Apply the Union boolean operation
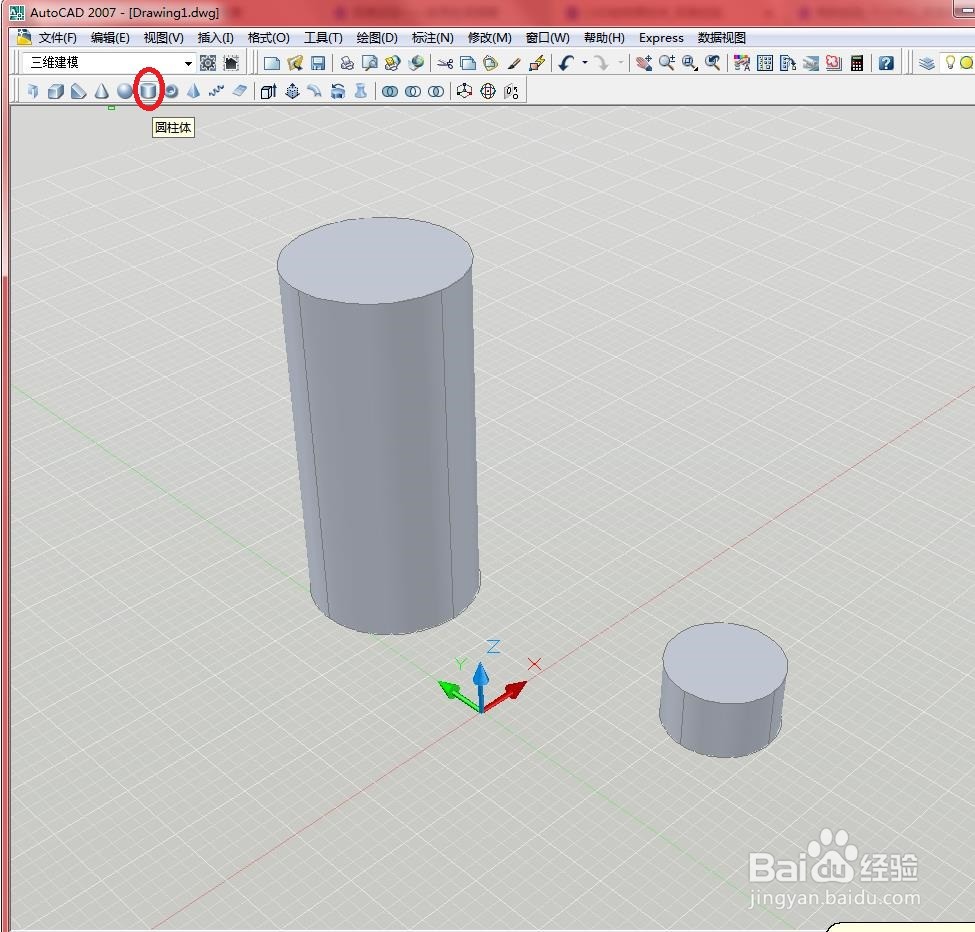This screenshot has height=932, width=975. [390, 91]
